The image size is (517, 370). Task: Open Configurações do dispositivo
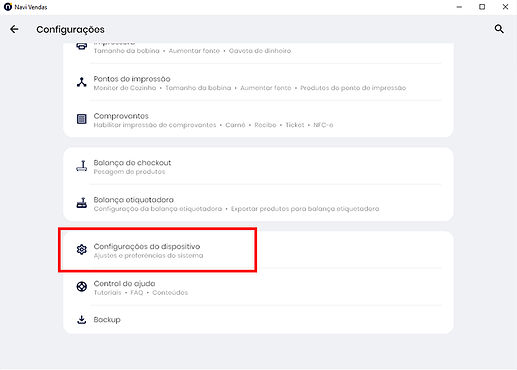tap(258, 250)
